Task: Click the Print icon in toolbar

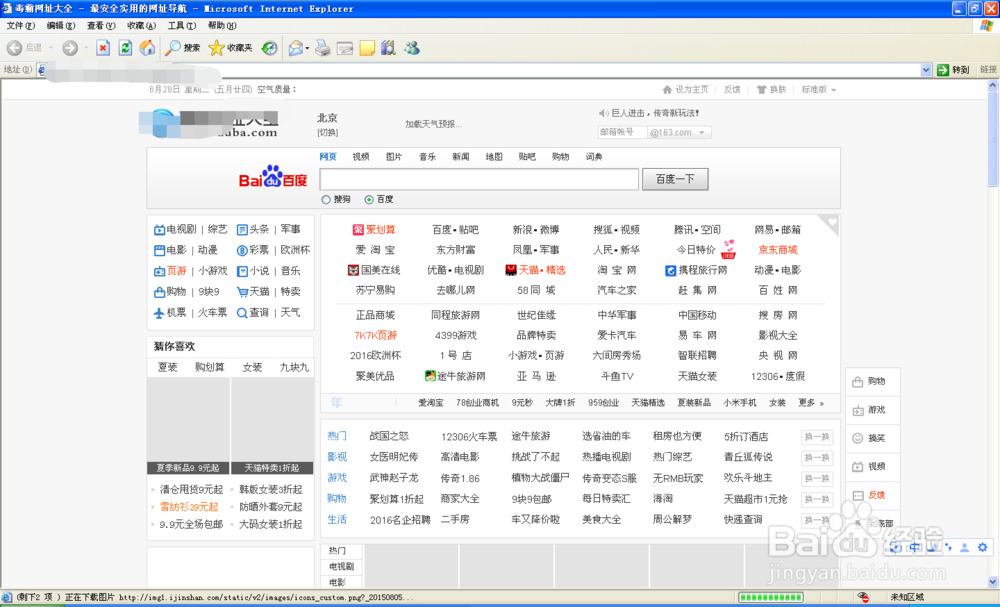Action: (x=323, y=48)
